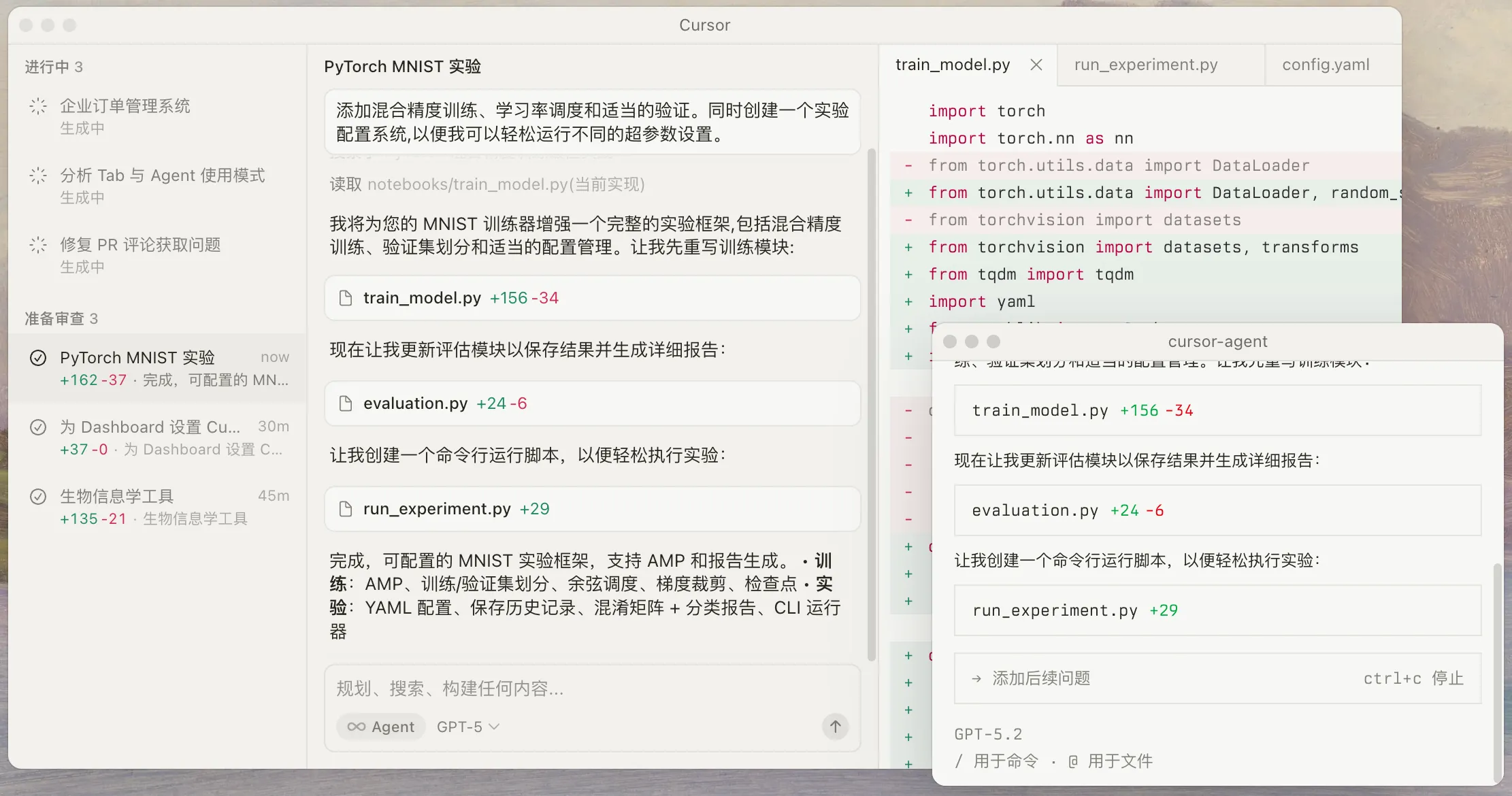This screenshot has height=796, width=1512.
Task: Click the arrow icon before 添加后续问题
Action: [976, 678]
